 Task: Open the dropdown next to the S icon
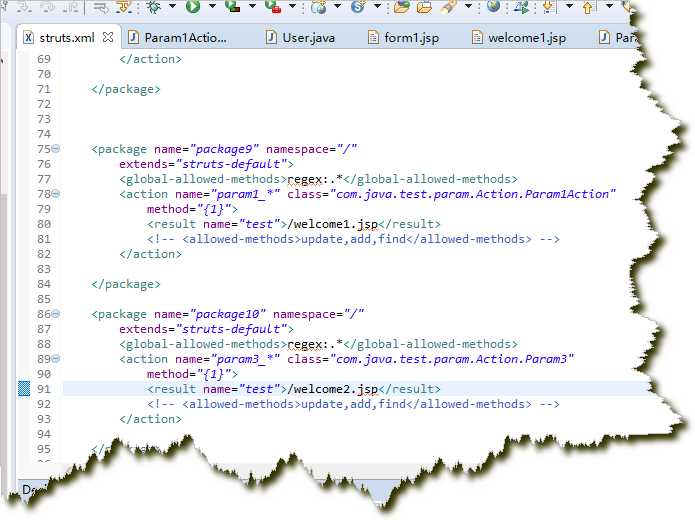click(377, 6)
